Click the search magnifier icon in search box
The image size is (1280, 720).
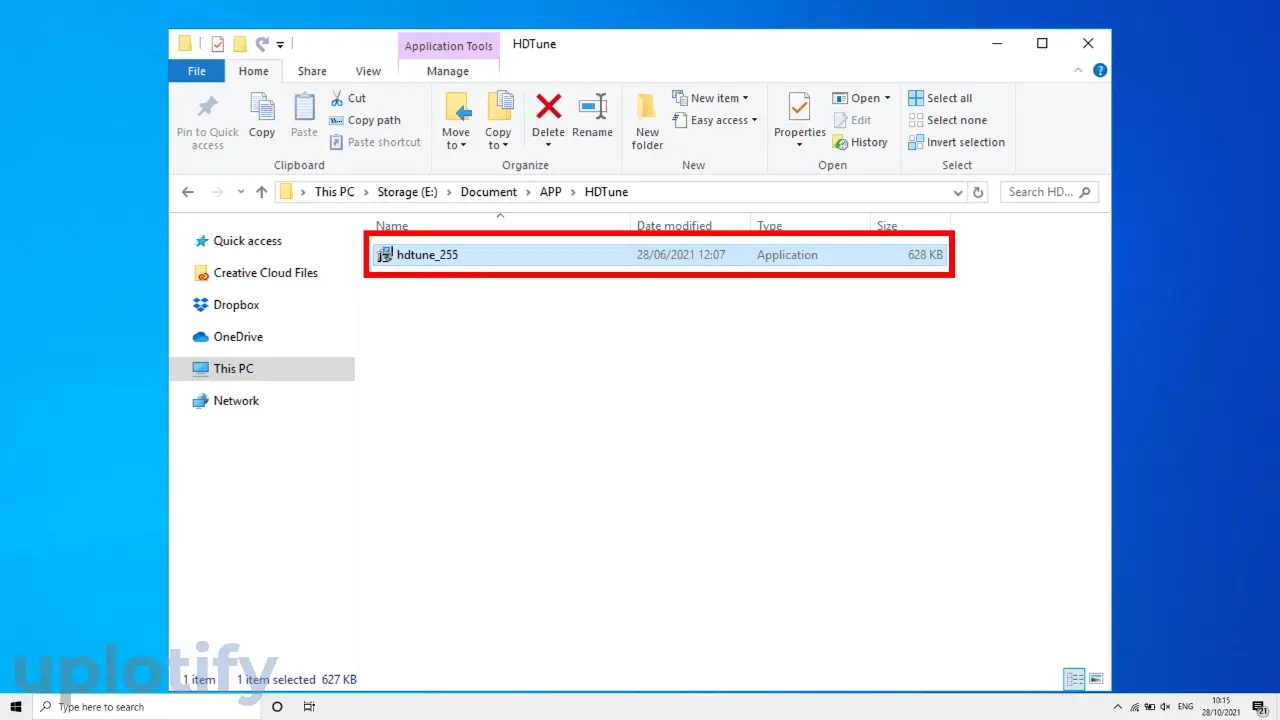coord(1086,192)
